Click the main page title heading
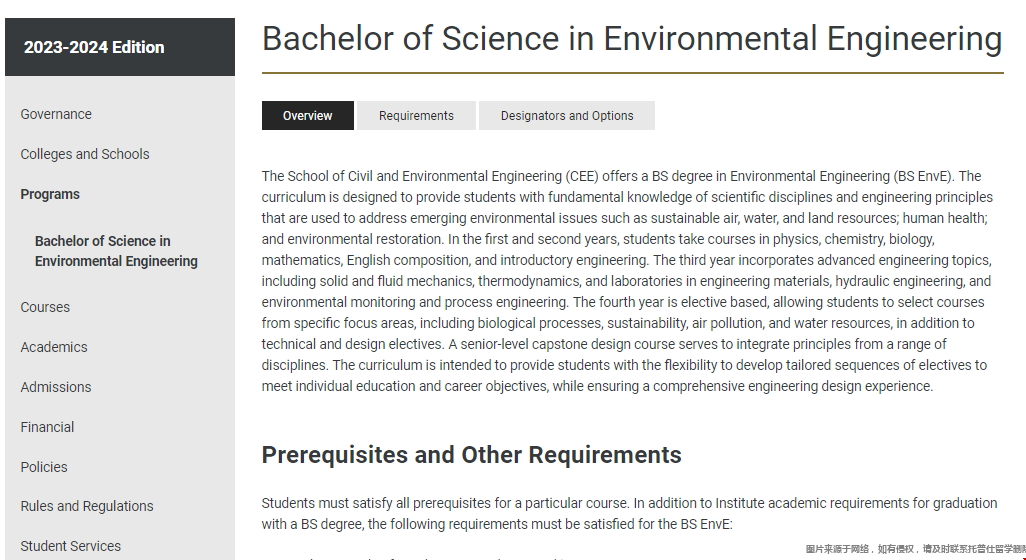This screenshot has height=560, width=1026. [632, 39]
